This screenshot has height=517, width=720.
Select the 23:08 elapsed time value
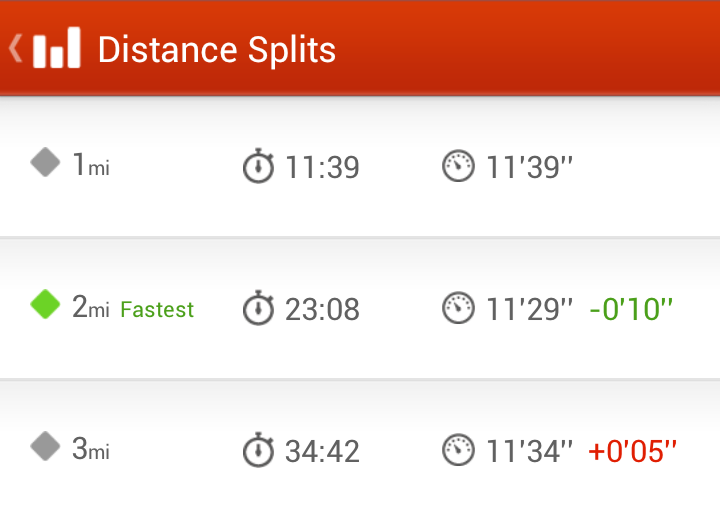(x=322, y=309)
